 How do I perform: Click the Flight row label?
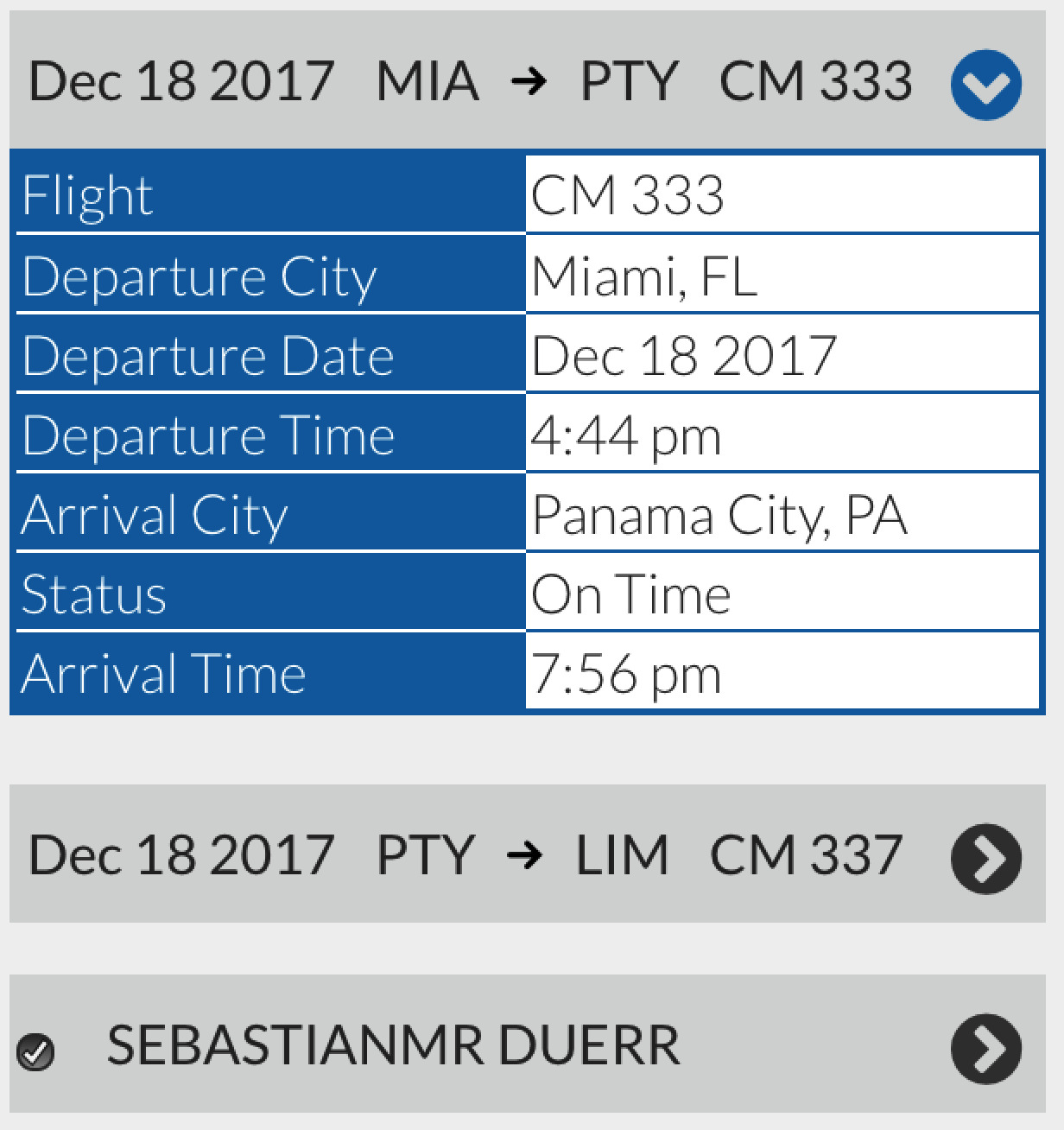(87, 195)
